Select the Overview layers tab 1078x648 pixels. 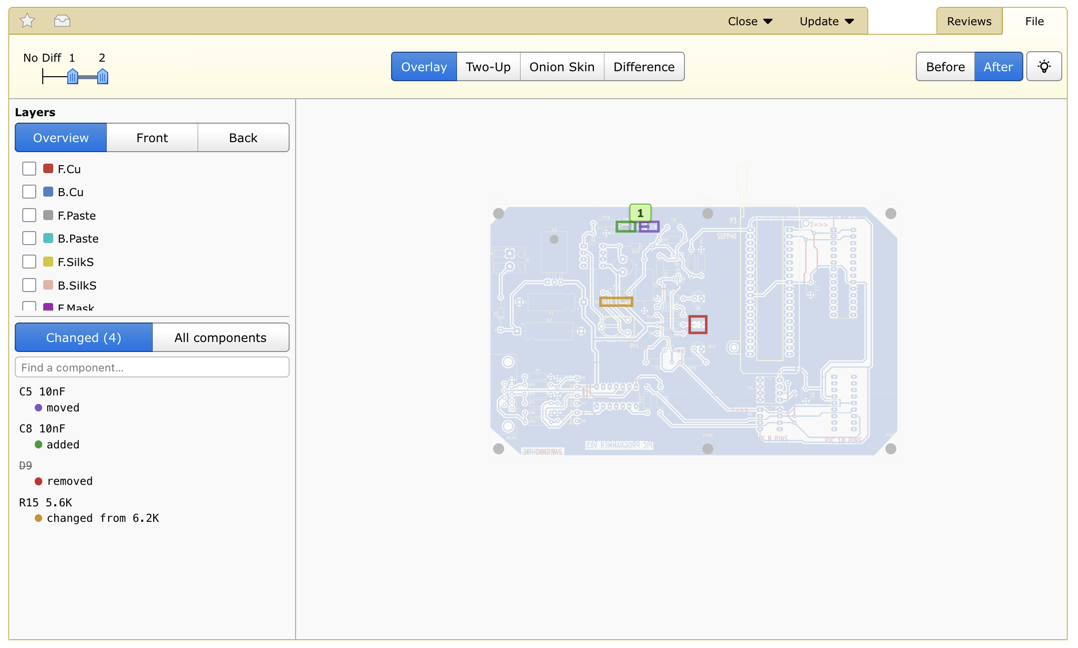tap(60, 137)
